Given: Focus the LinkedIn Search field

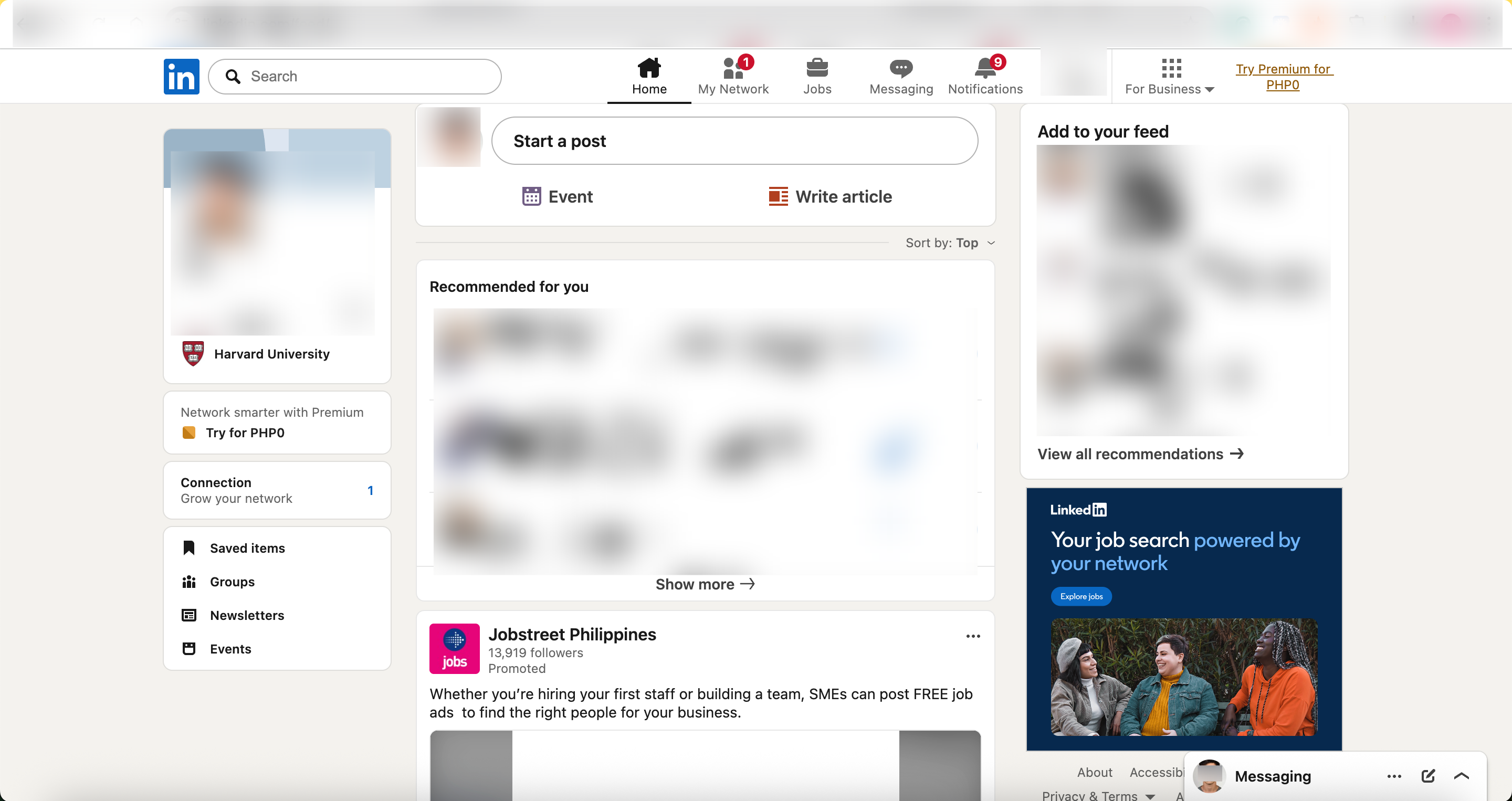Looking at the screenshot, I should [x=354, y=76].
